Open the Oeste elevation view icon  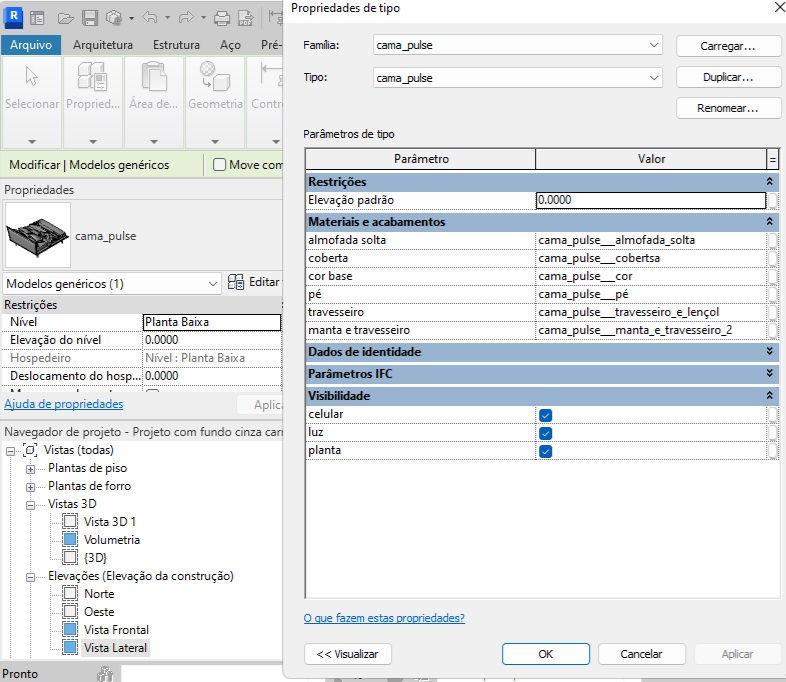[x=70, y=612]
